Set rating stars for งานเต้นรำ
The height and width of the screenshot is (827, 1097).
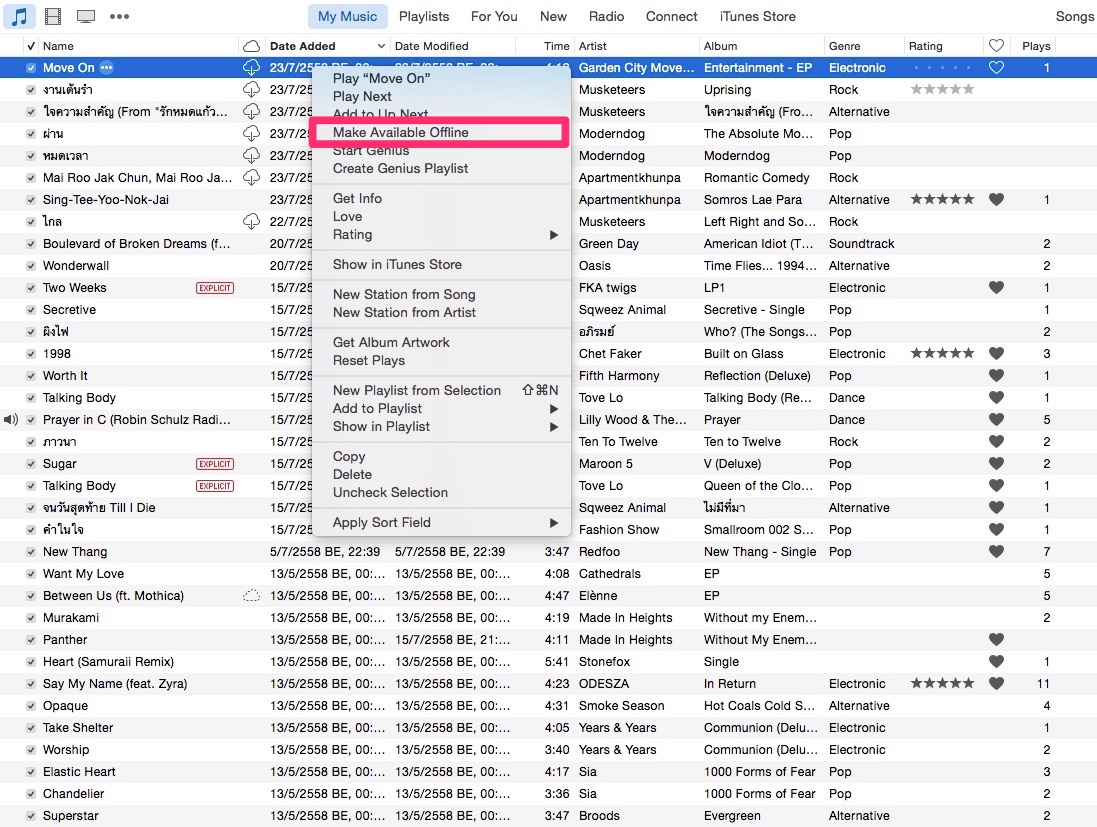tap(942, 90)
